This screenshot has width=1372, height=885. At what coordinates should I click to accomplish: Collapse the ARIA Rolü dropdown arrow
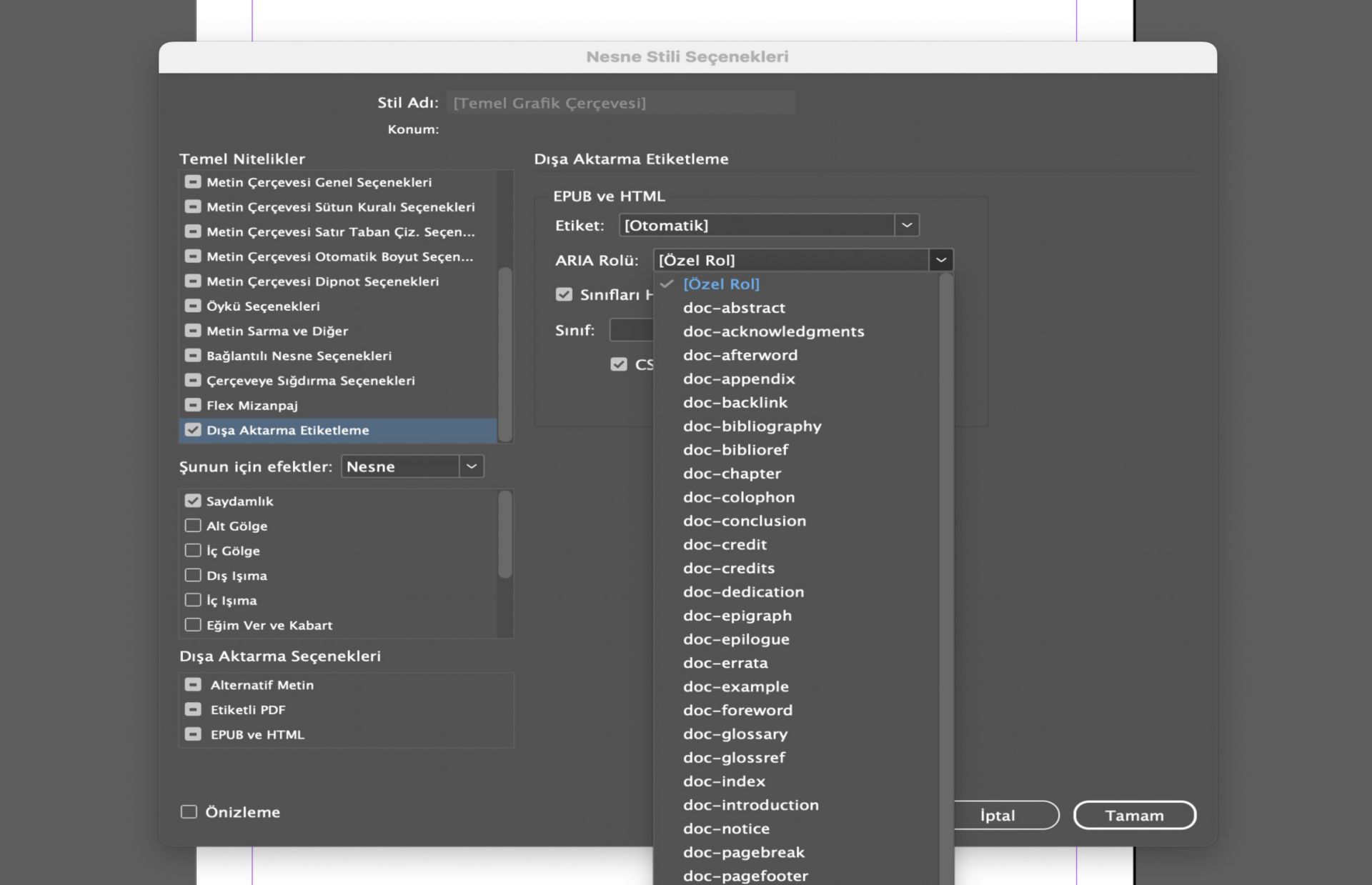[x=941, y=260]
